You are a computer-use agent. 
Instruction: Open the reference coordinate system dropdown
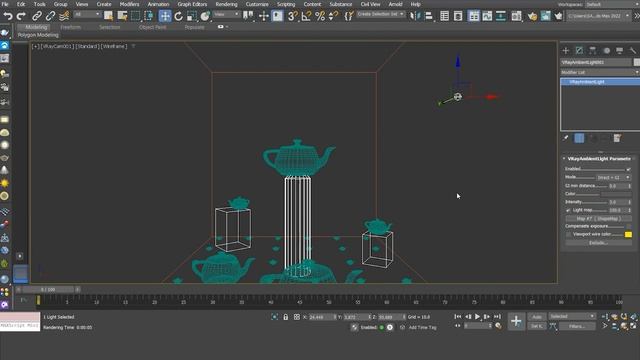pos(227,15)
